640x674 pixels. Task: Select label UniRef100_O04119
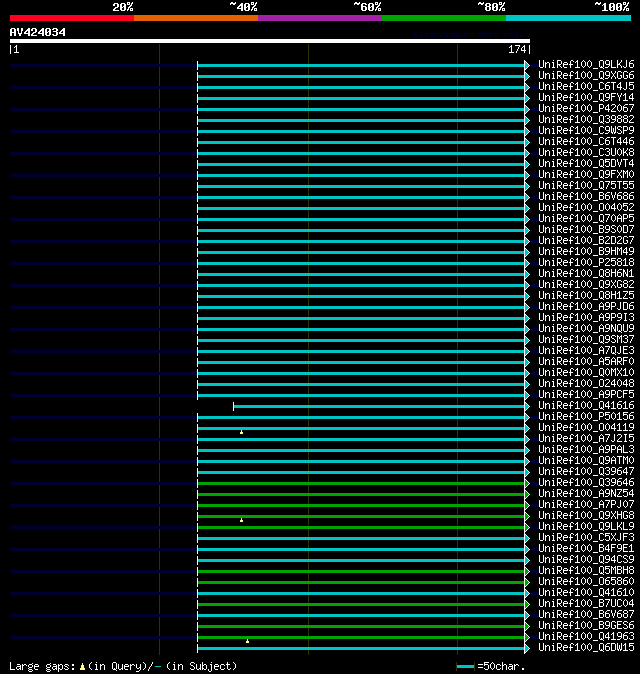(x=586, y=428)
